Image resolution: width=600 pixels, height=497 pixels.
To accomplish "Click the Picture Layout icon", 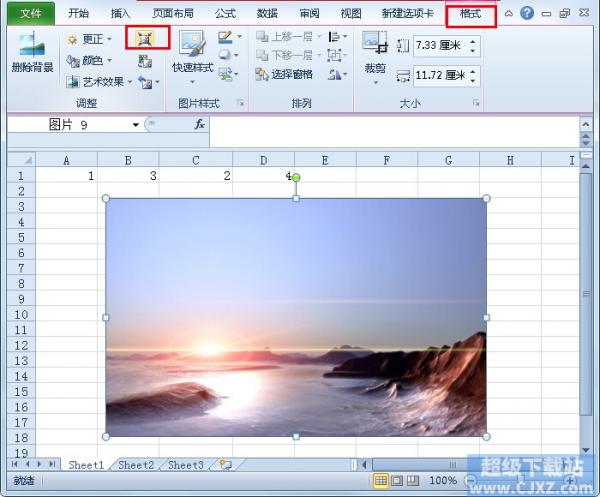I will tap(225, 74).
